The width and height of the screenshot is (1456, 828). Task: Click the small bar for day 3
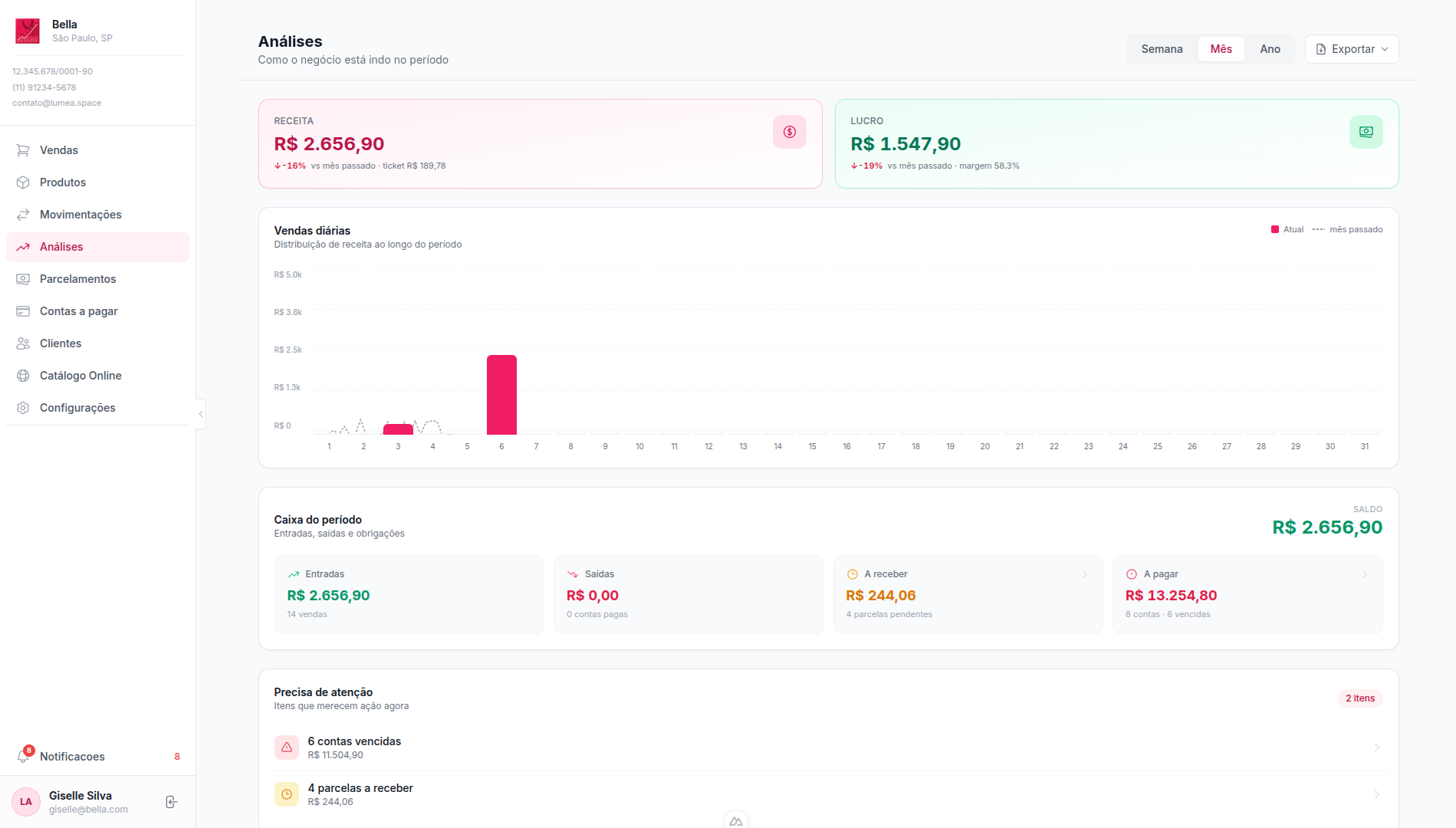[x=398, y=429]
